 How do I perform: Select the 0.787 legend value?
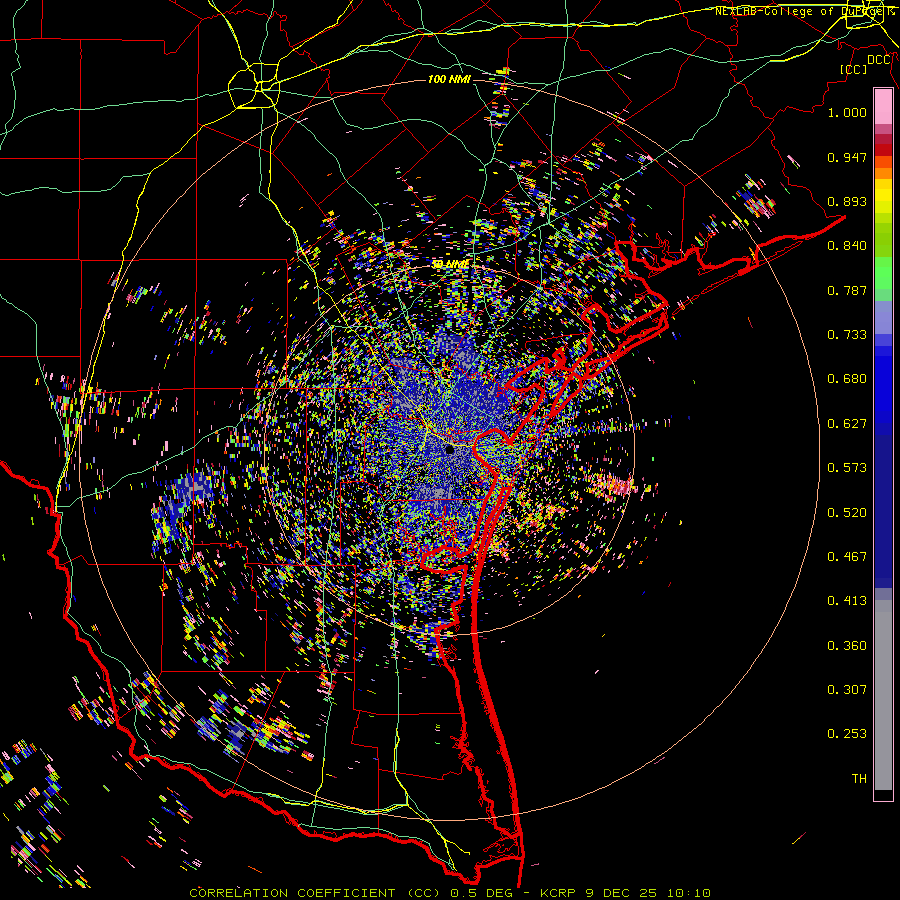[x=847, y=290]
